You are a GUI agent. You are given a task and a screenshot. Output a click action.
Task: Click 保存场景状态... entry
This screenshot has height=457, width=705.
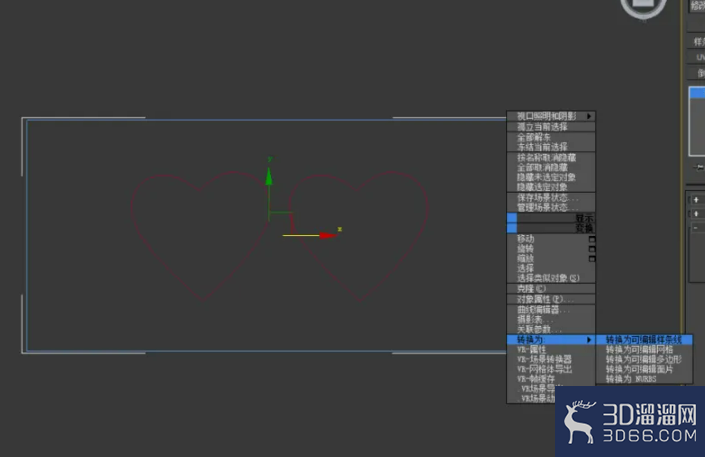[551, 197]
